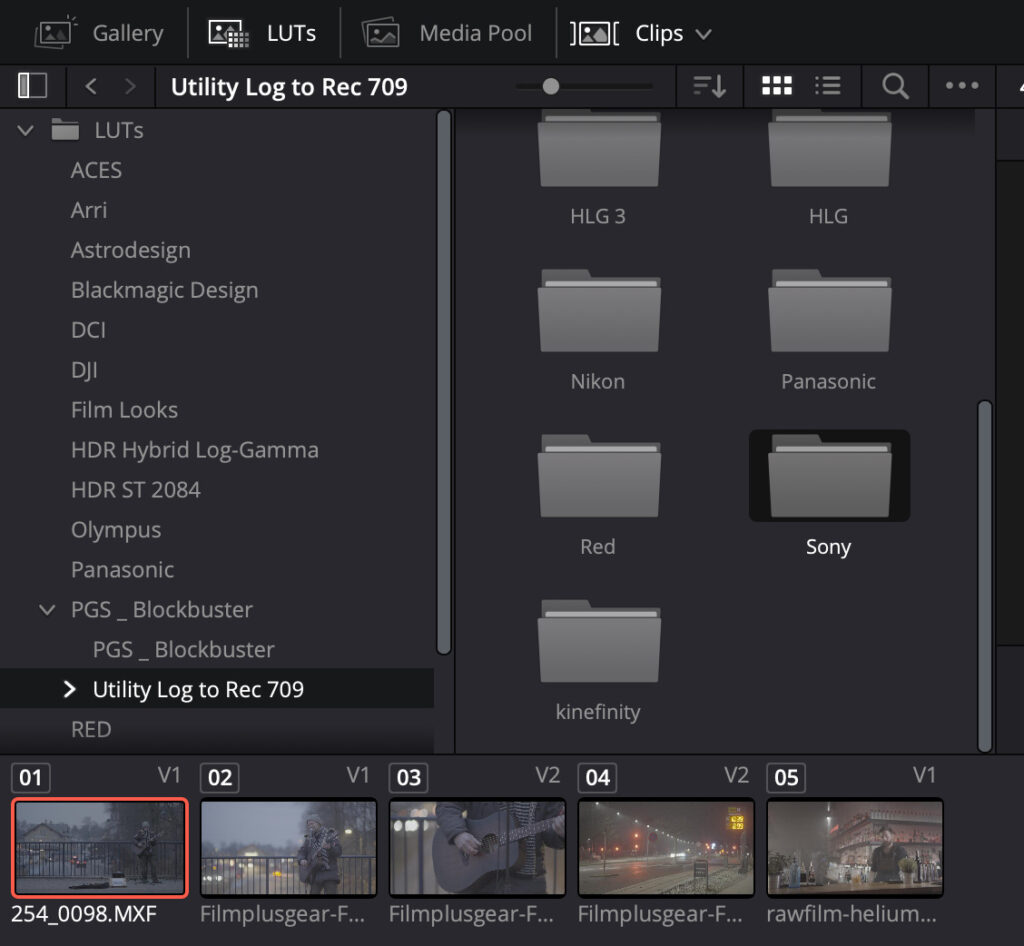The height and width of the screenshot is (946, 1024).
Task: Switch to the LUTs tab
Action: click(x=262, y=33)
